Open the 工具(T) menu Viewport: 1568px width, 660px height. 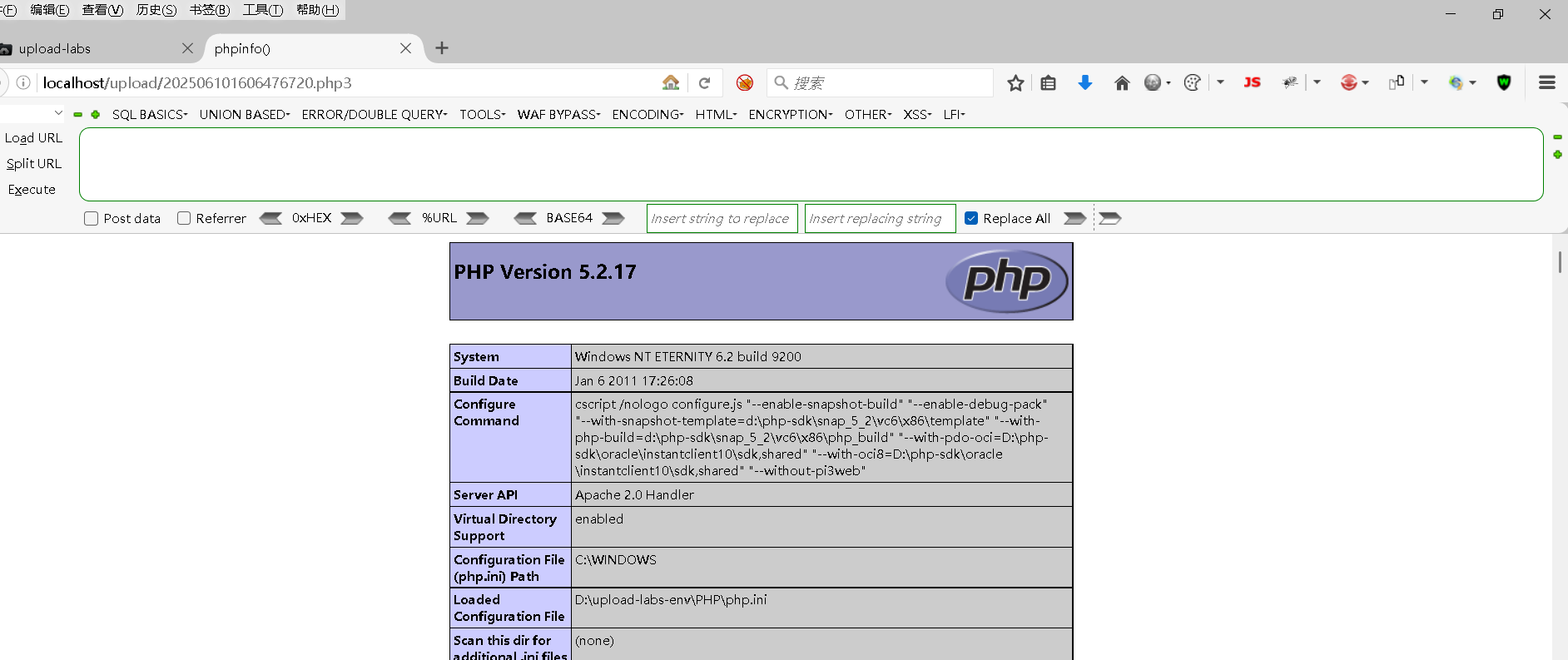(x=263, y=10)
